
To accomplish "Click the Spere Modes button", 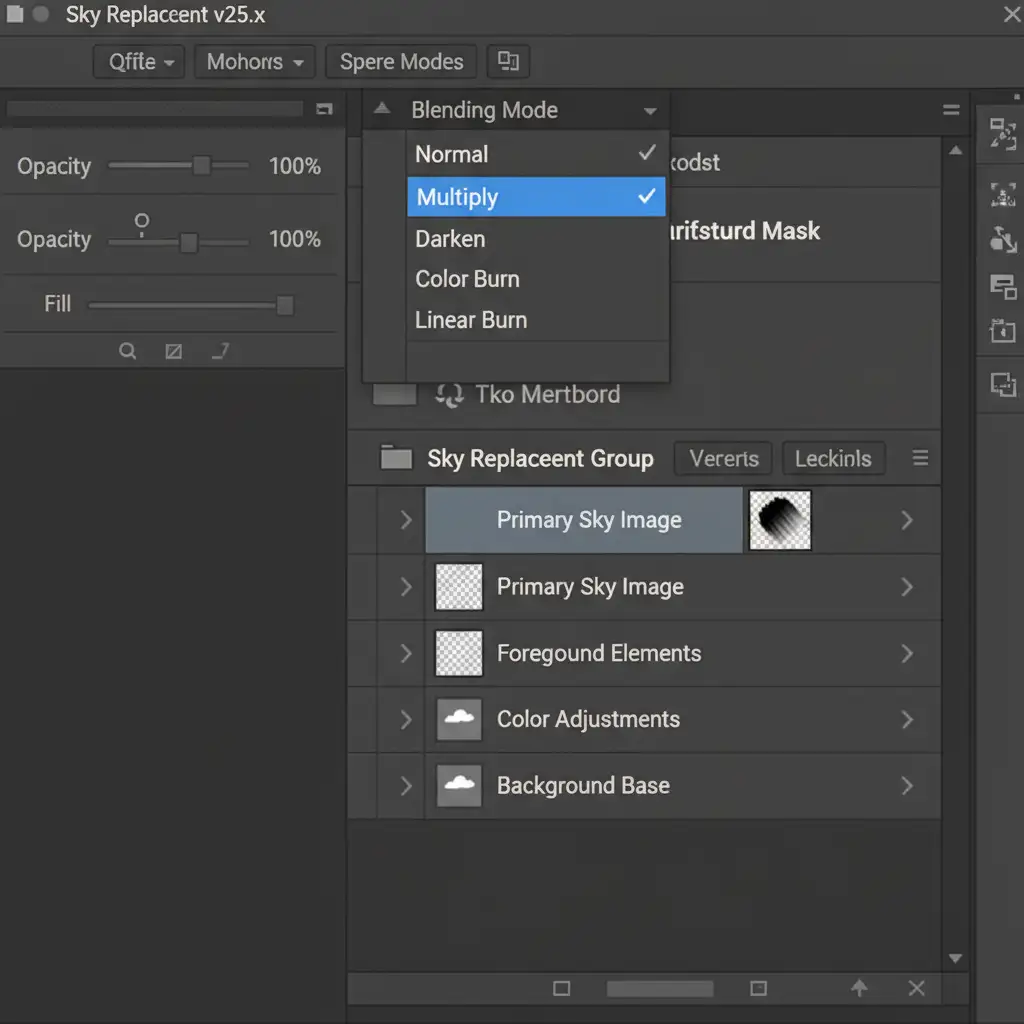I will [x=401, y=62].
